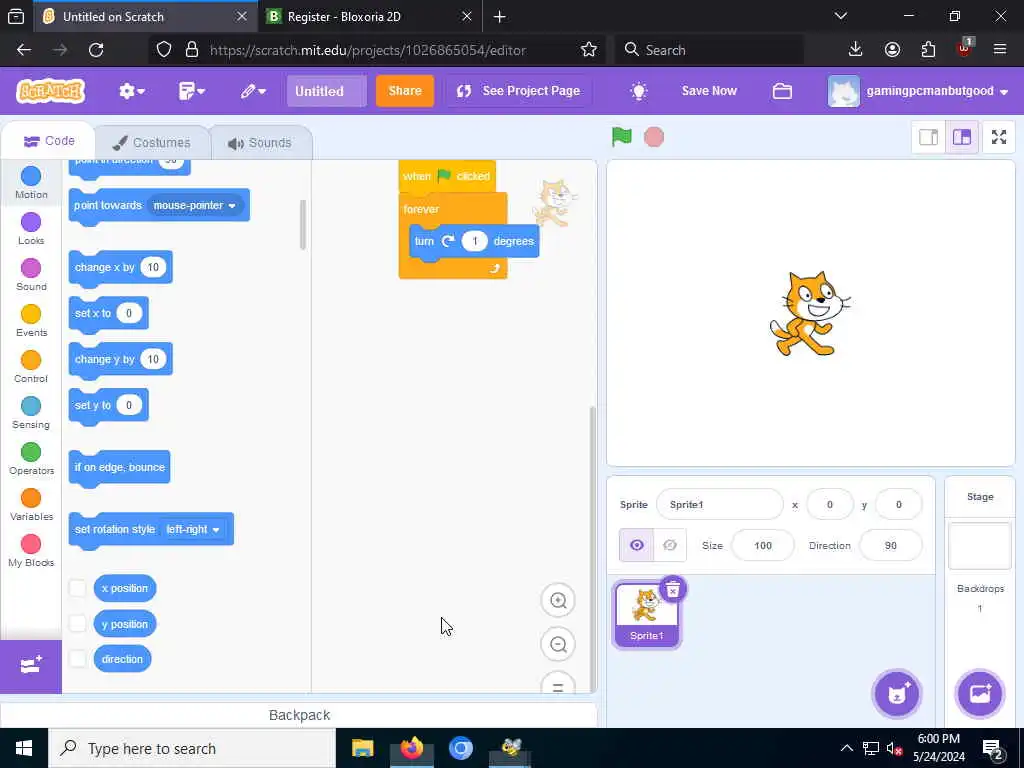Screen dimensions: 1024x768
Task: Select the My Blocks category
Action: [x=31, y=551]
